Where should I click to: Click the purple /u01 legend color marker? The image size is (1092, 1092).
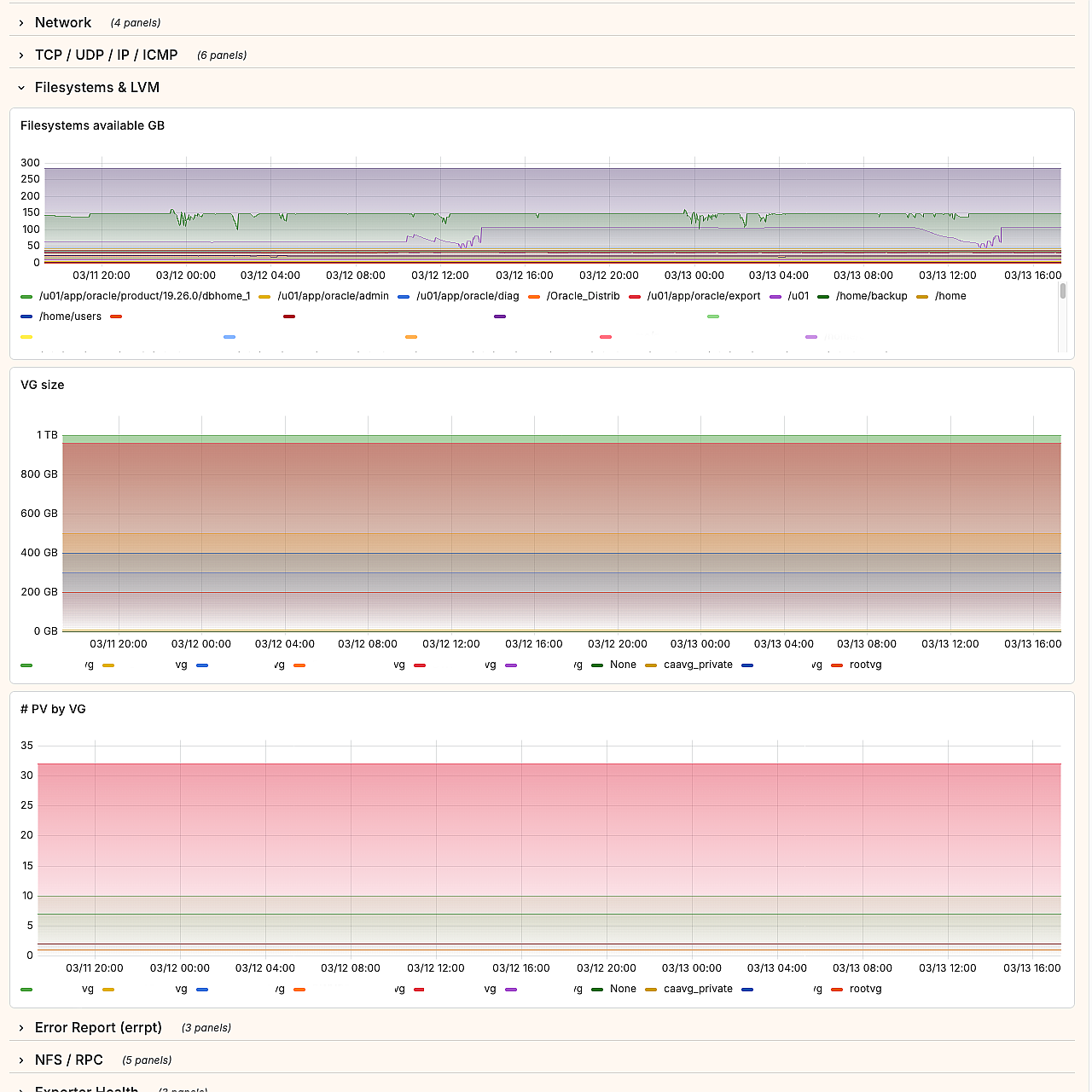775,297
